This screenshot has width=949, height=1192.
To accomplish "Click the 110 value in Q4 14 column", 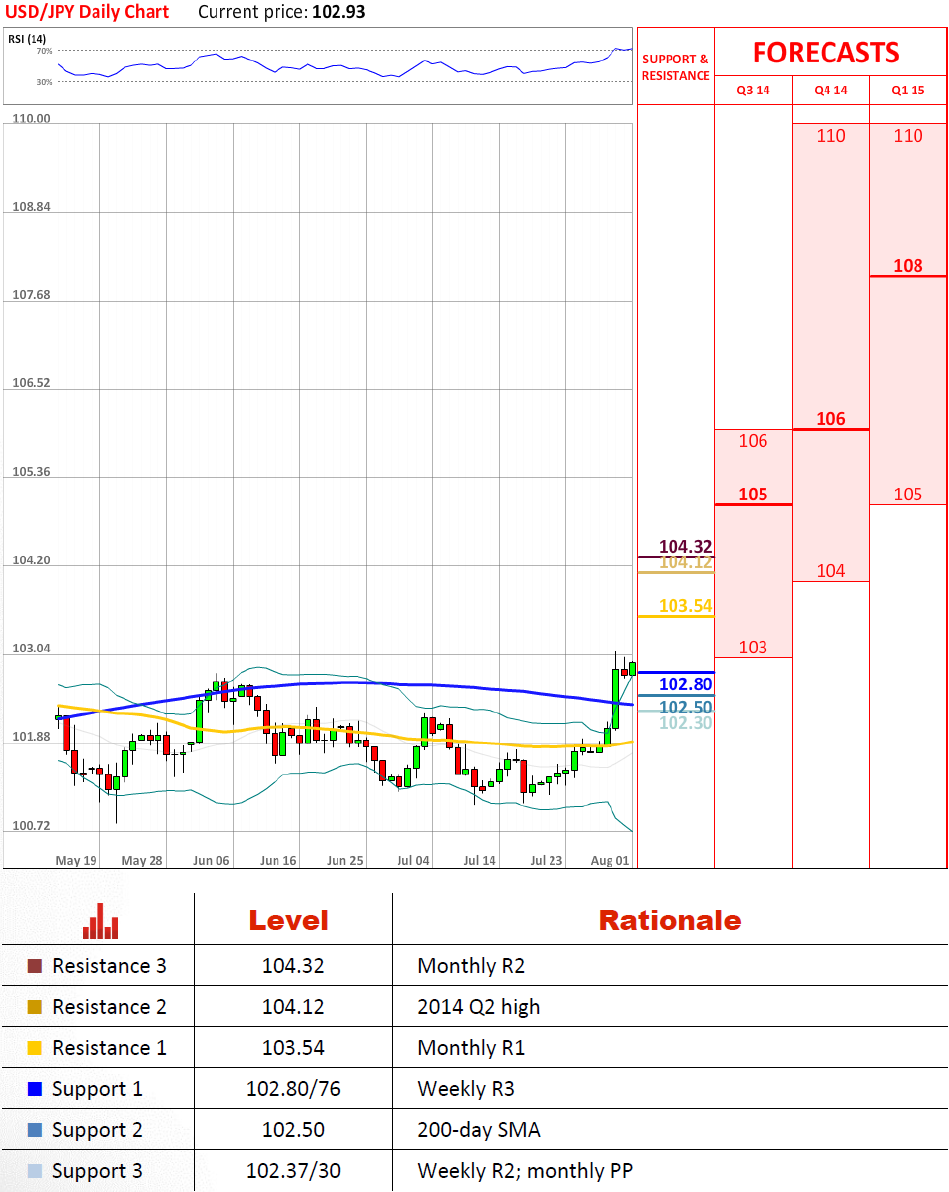I will [x=830, y=136].
